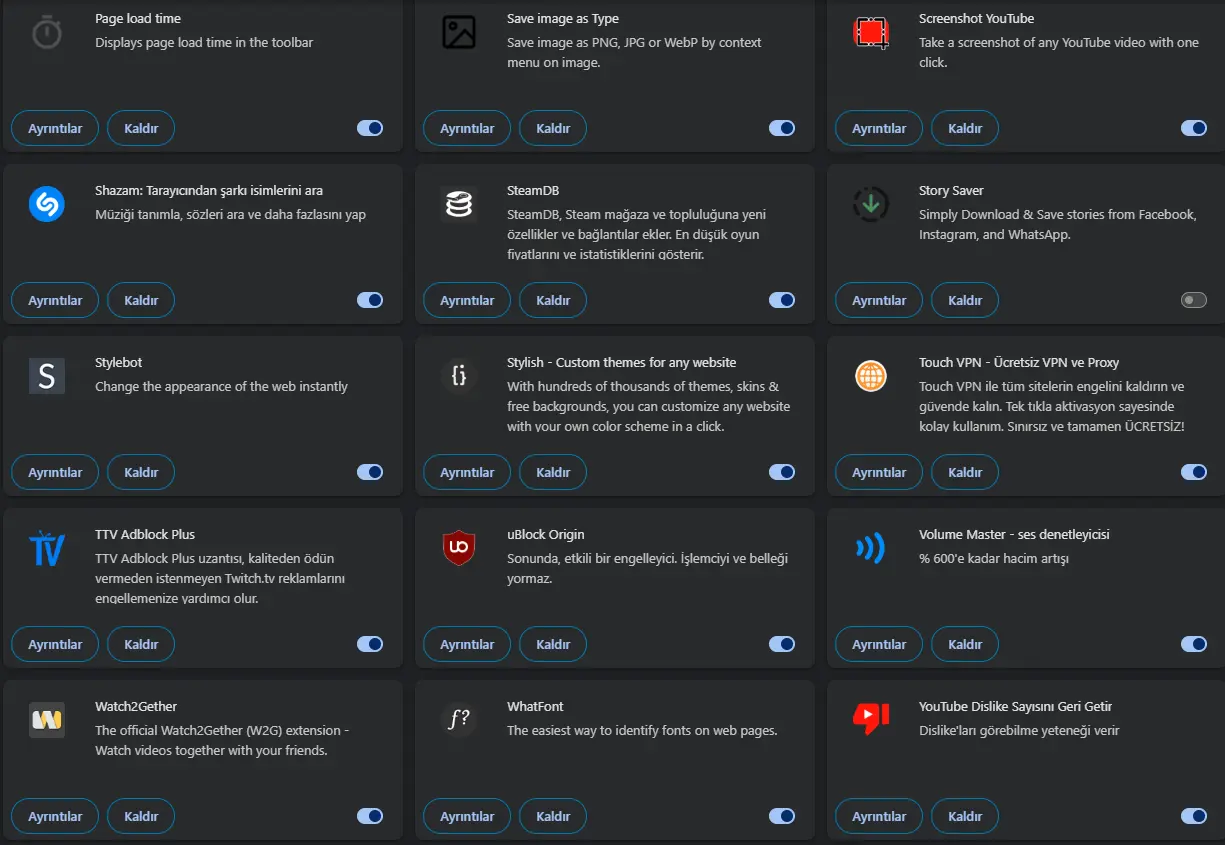Viewport: 1225px width, 845px height.
Task: Open Ayrıntılar for YouTube Dislike Sayısını Geri Getir
Action: coord(879,816)
